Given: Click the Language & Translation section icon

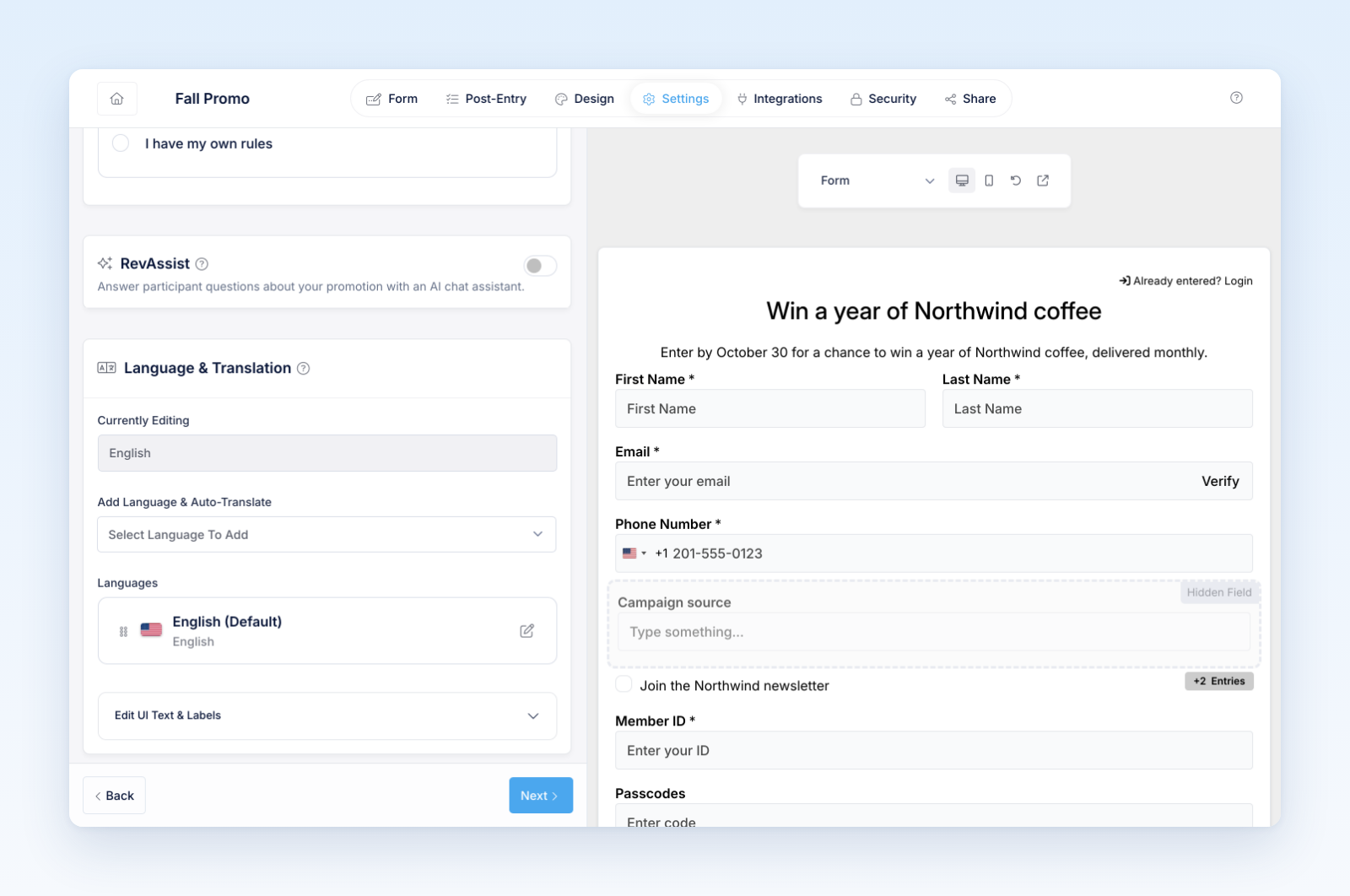Looking at the screenshot, I should [x=106, y=368].
